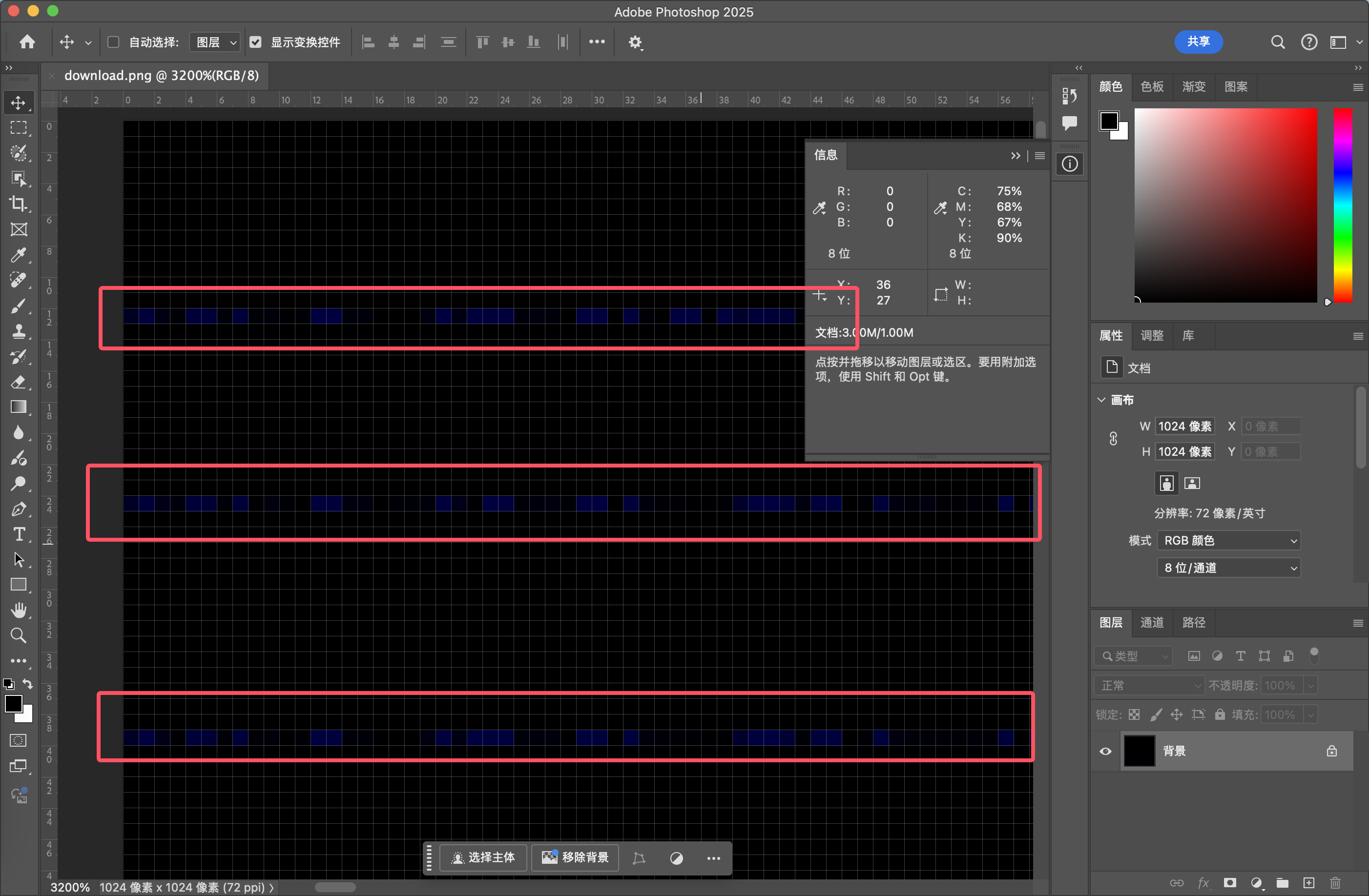Select the Brush tool
This screenshot has width=1369, height=896.
19,305
